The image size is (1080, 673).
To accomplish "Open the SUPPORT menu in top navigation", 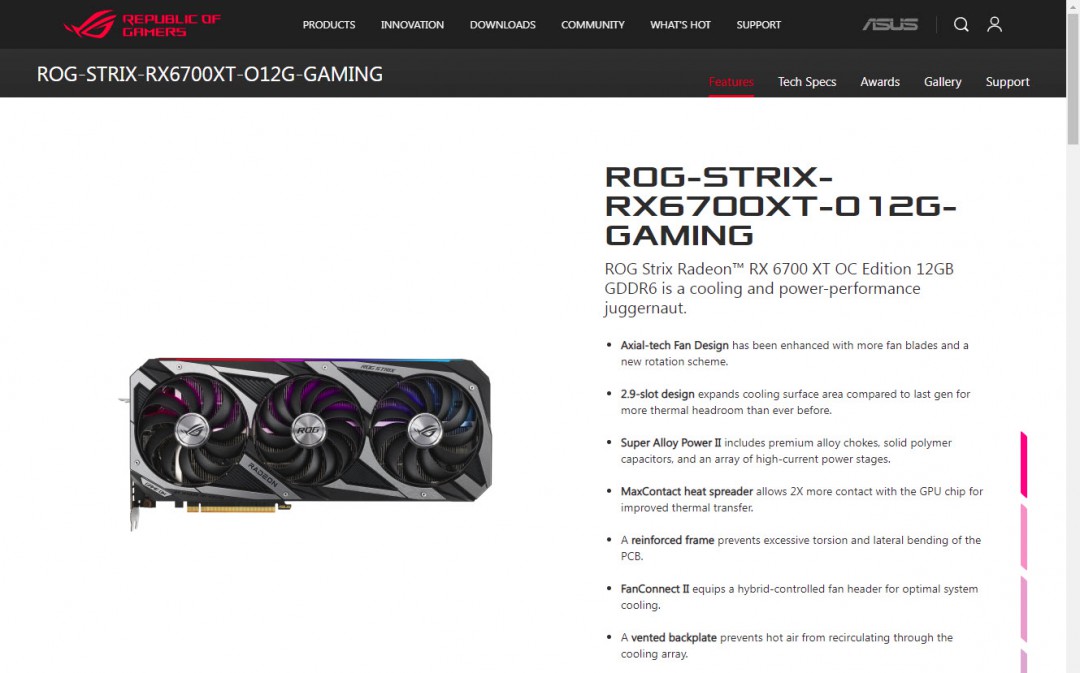I will click(758, 25).
